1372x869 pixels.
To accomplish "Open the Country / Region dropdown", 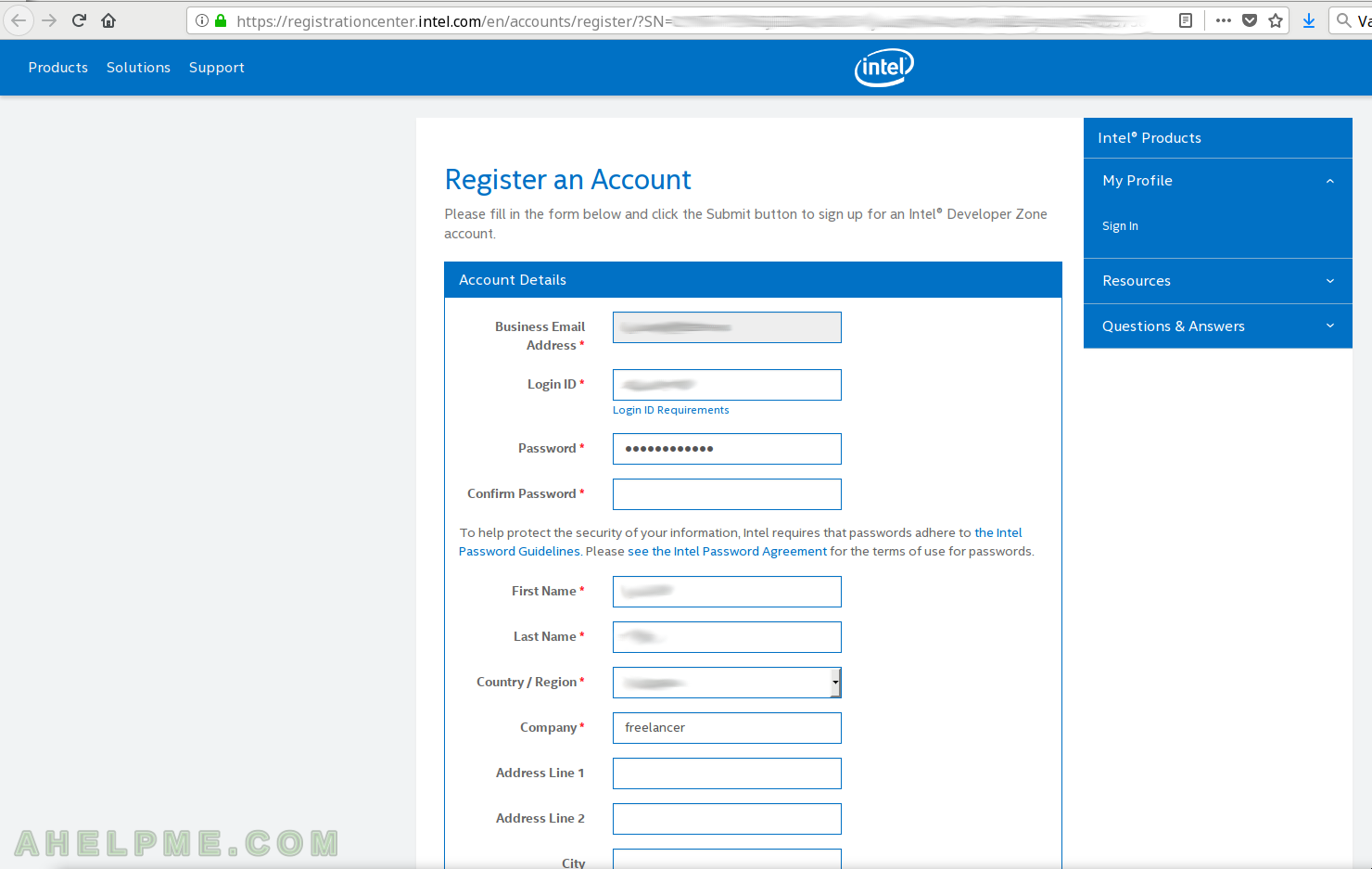I will tap(727, 683).
